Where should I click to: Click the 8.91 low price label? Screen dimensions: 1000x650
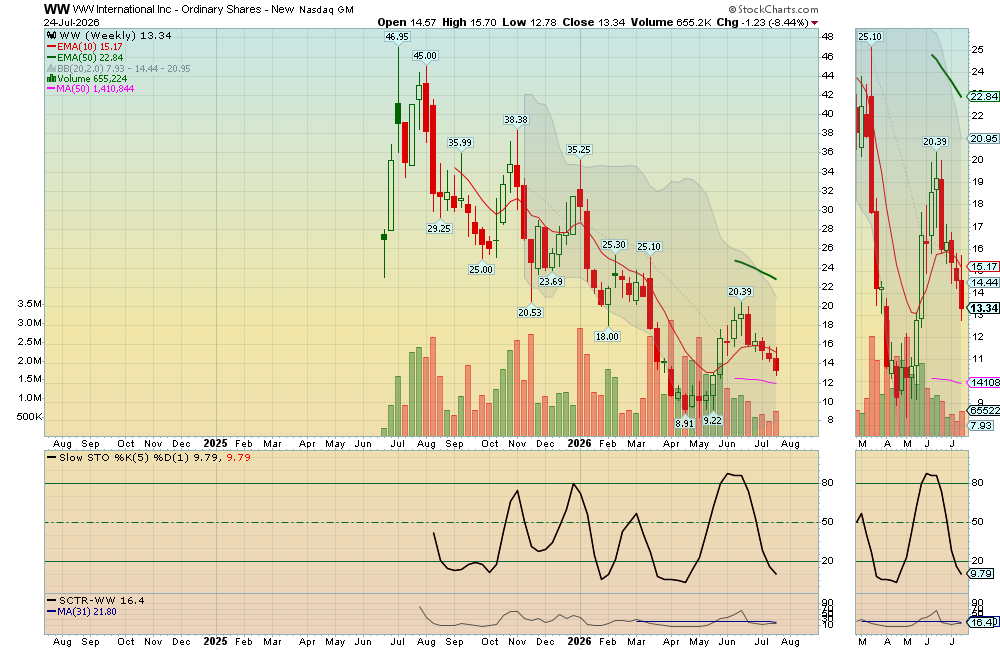coord(684,424)
